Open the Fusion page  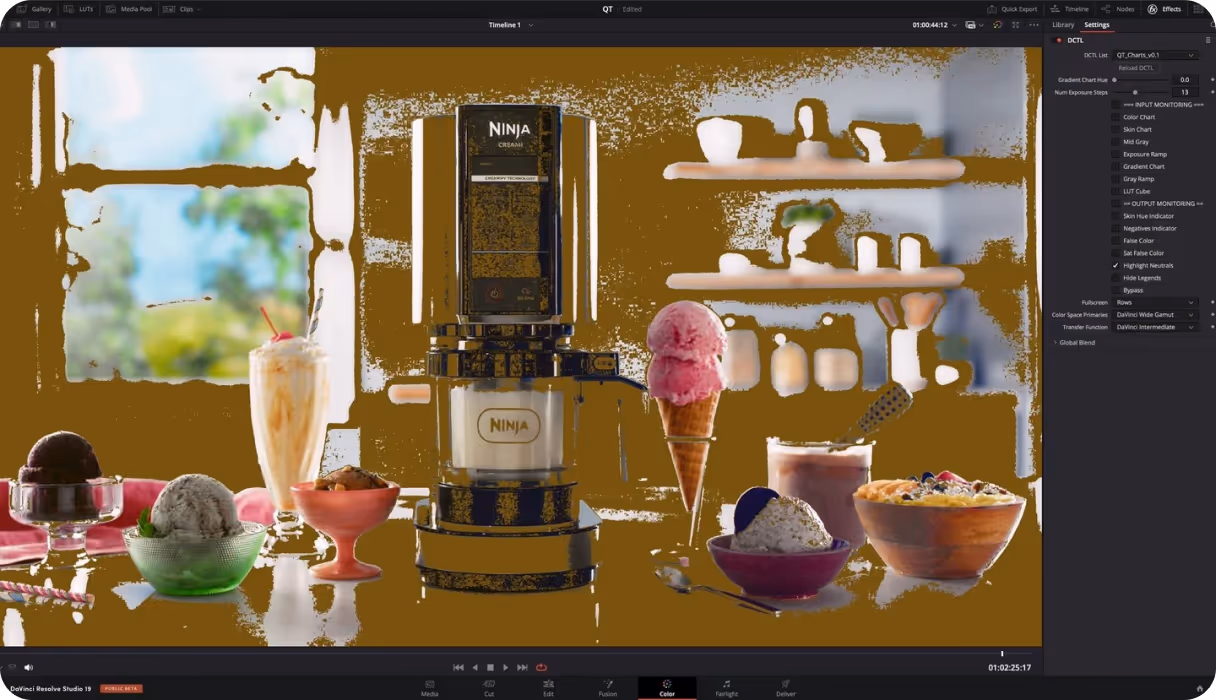click(x=607, y=688)
